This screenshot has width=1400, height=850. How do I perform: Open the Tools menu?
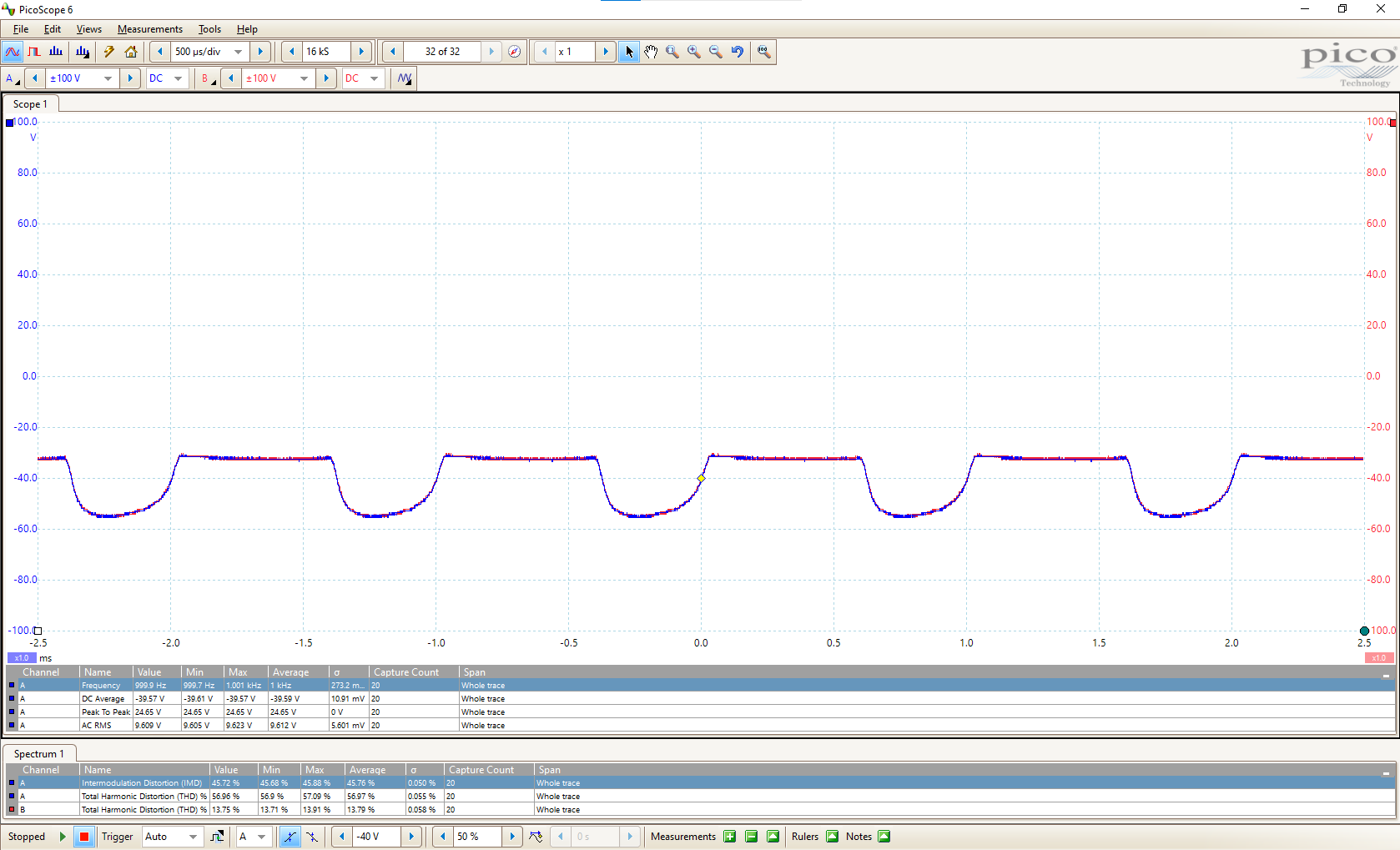coord(209,29)
